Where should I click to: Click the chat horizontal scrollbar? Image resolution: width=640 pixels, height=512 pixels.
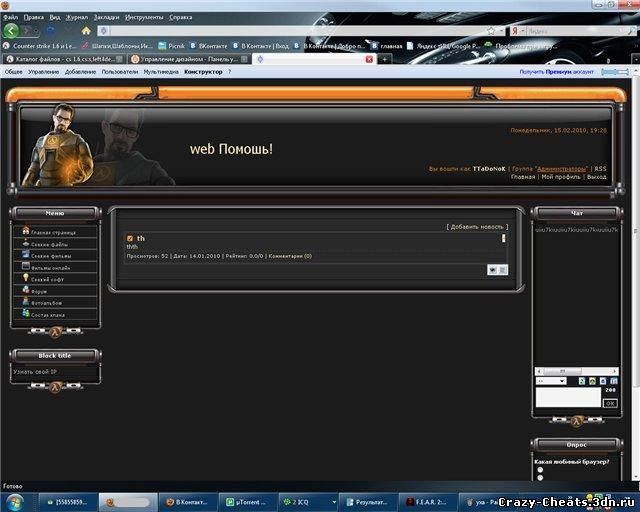(576, 371)
